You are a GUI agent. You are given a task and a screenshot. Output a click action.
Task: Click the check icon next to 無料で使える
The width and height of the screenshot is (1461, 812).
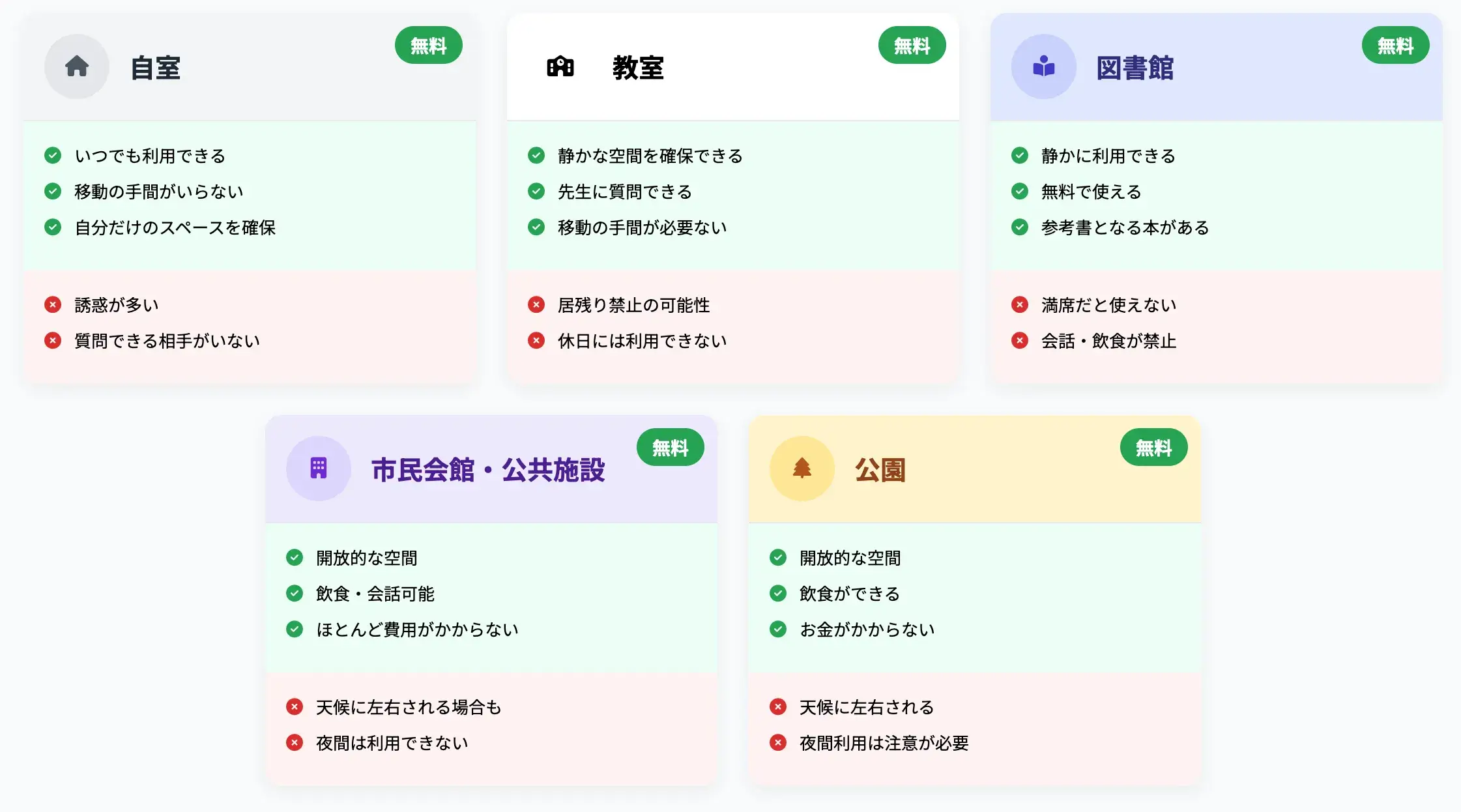[x=1020, y=191]
